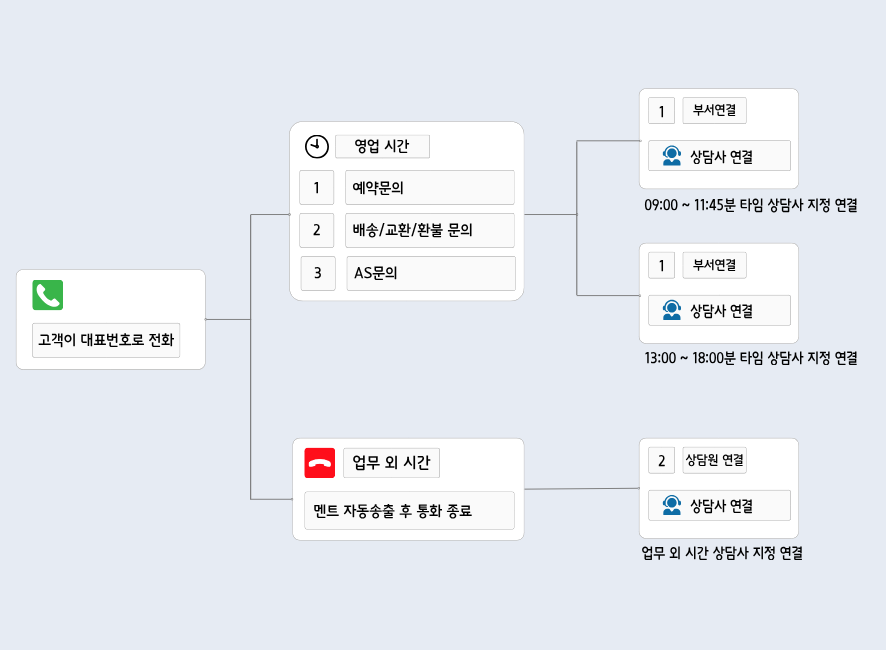Click headset icon in the 09:00 상담사 card
886x650 pixels.
click(x=672, y=156)
